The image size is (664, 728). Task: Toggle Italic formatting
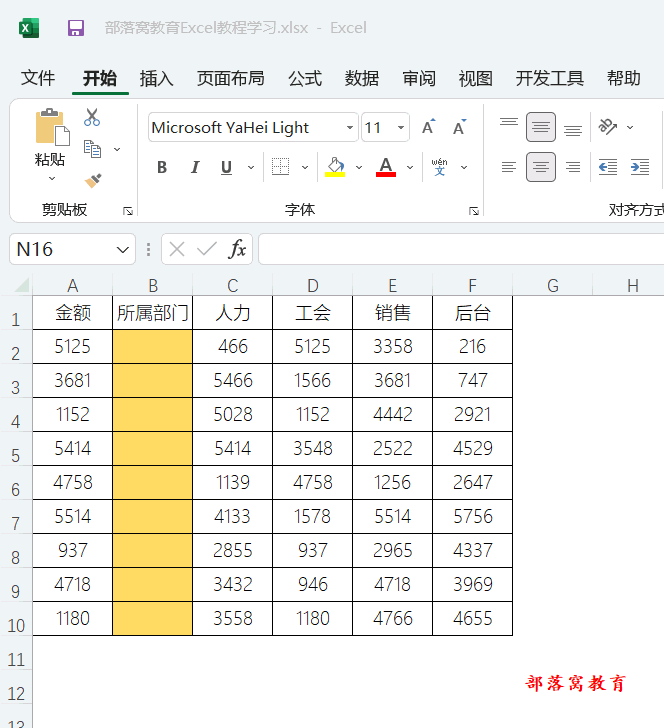point(195,167)
